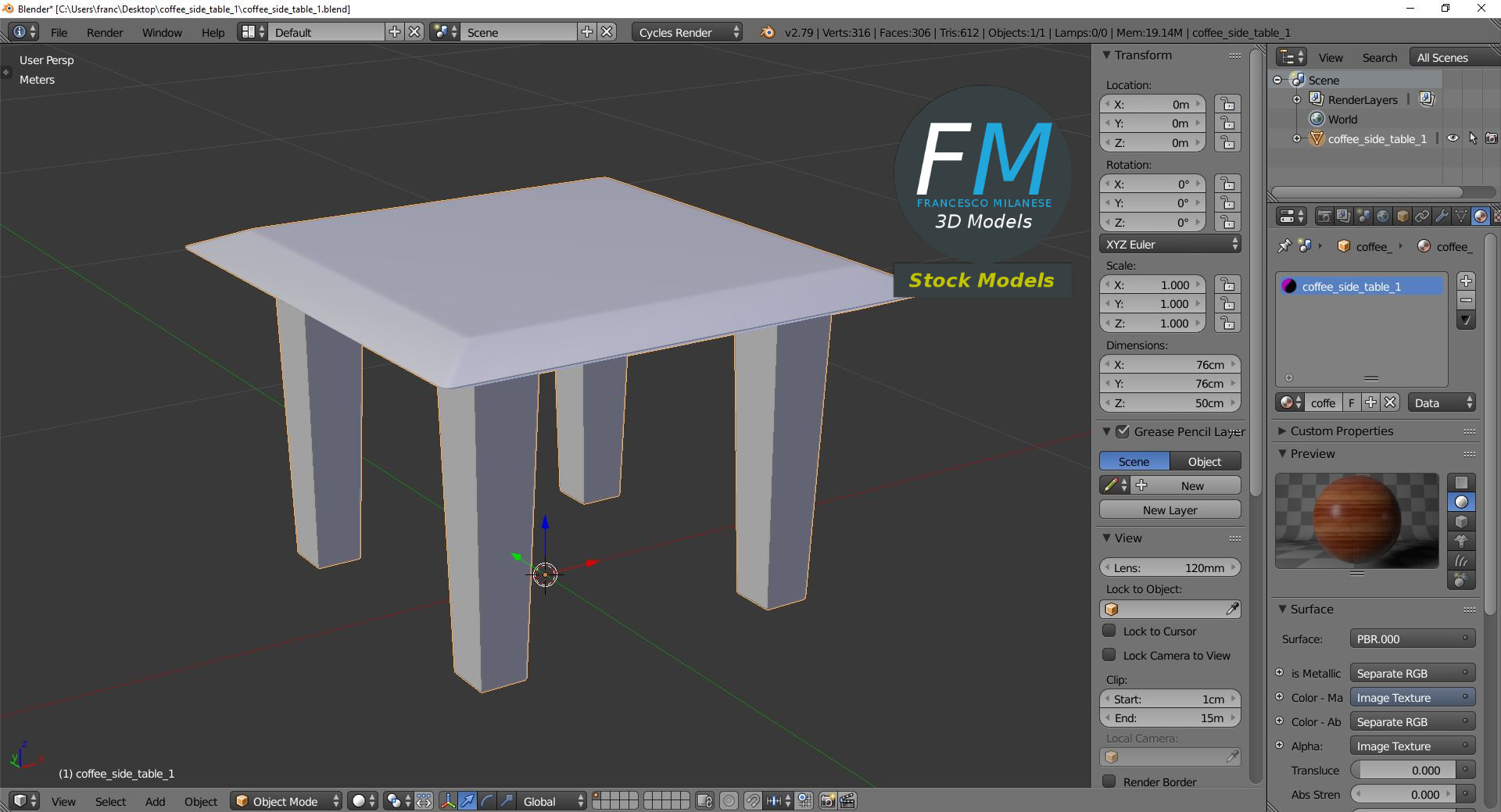Enable the Lock to Cursor checkbox

point(1109,631)
